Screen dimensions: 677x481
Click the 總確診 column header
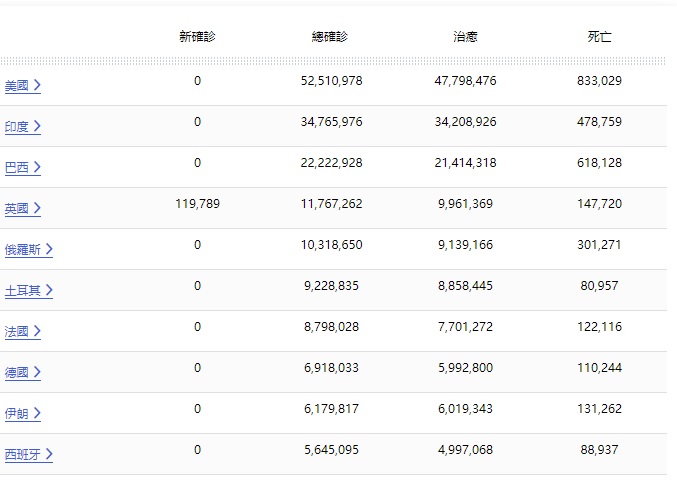tap(331, 37)
